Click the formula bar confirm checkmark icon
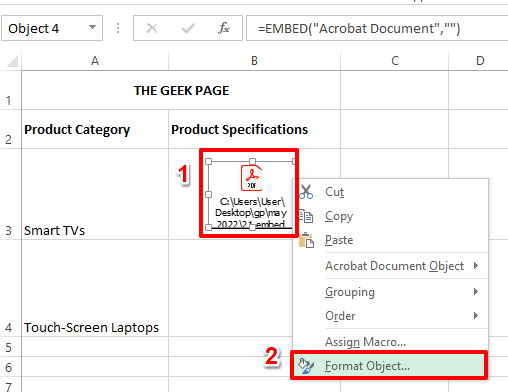508x392 pixels. [x=188, y=28]
